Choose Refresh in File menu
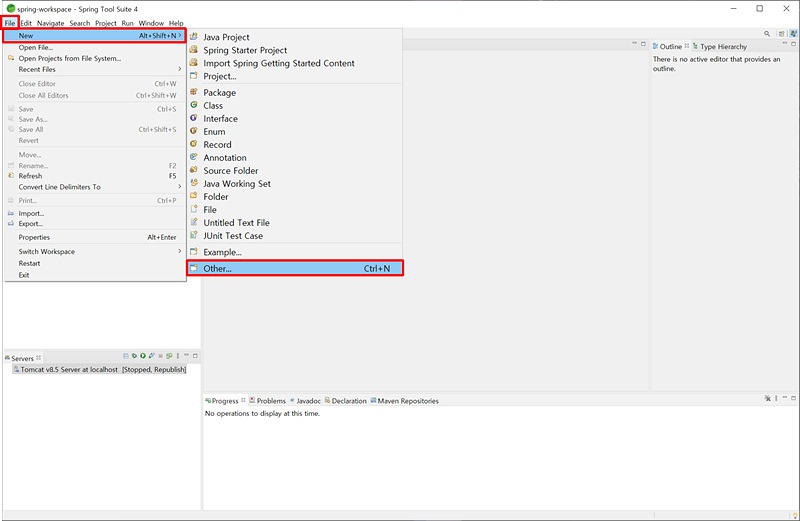This screenshot has width=800, height=521. coord(95,176)
